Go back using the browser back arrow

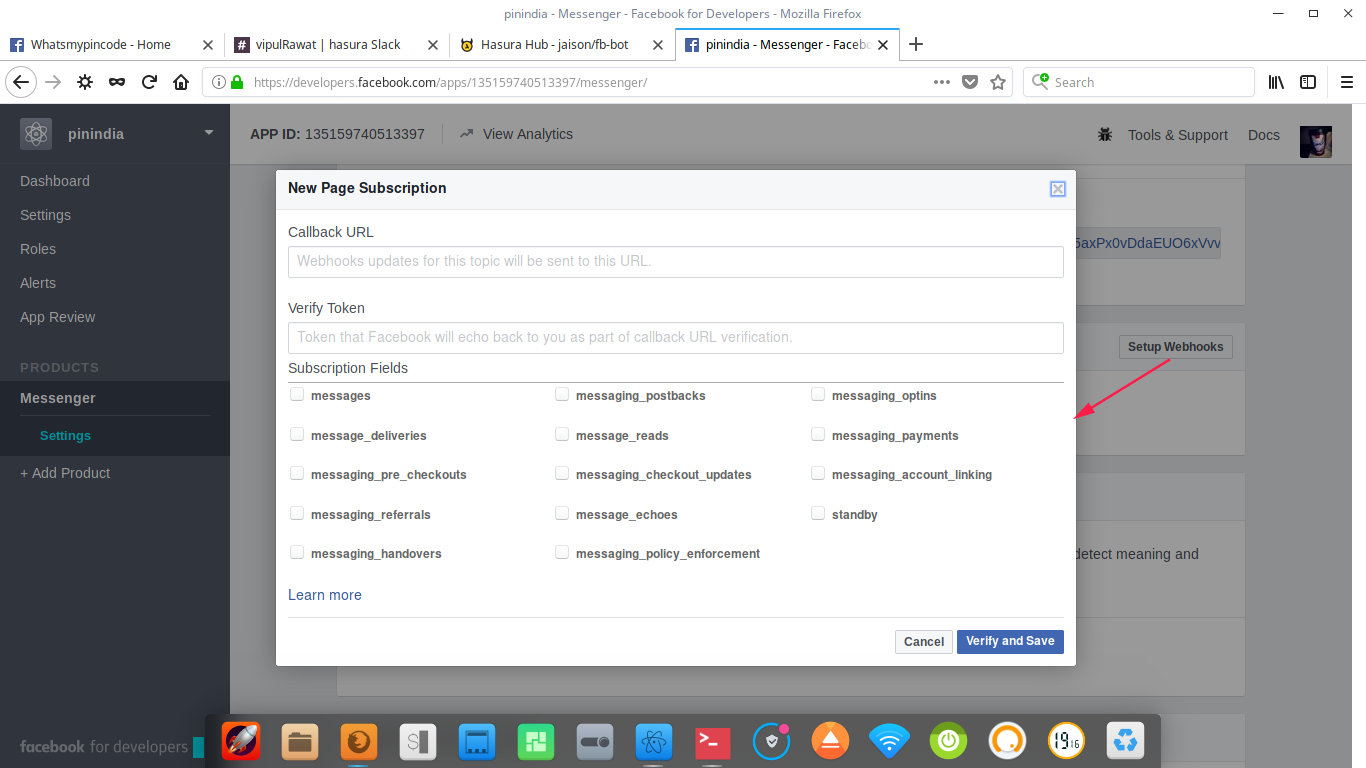(x=21, y=82)
